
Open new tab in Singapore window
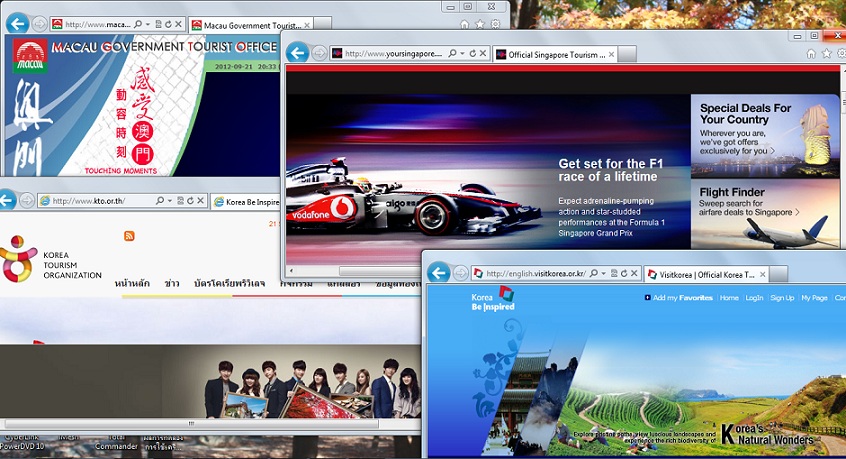[626, 54]
